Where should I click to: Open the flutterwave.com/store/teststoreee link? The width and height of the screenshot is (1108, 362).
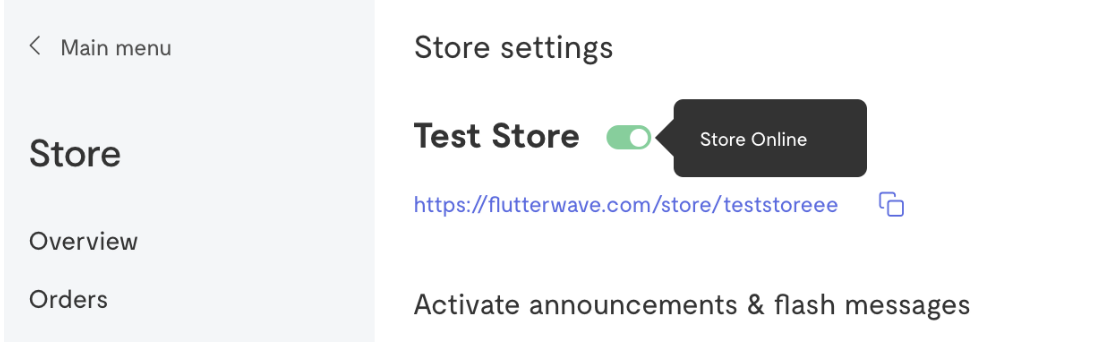[x=626, y=205]
